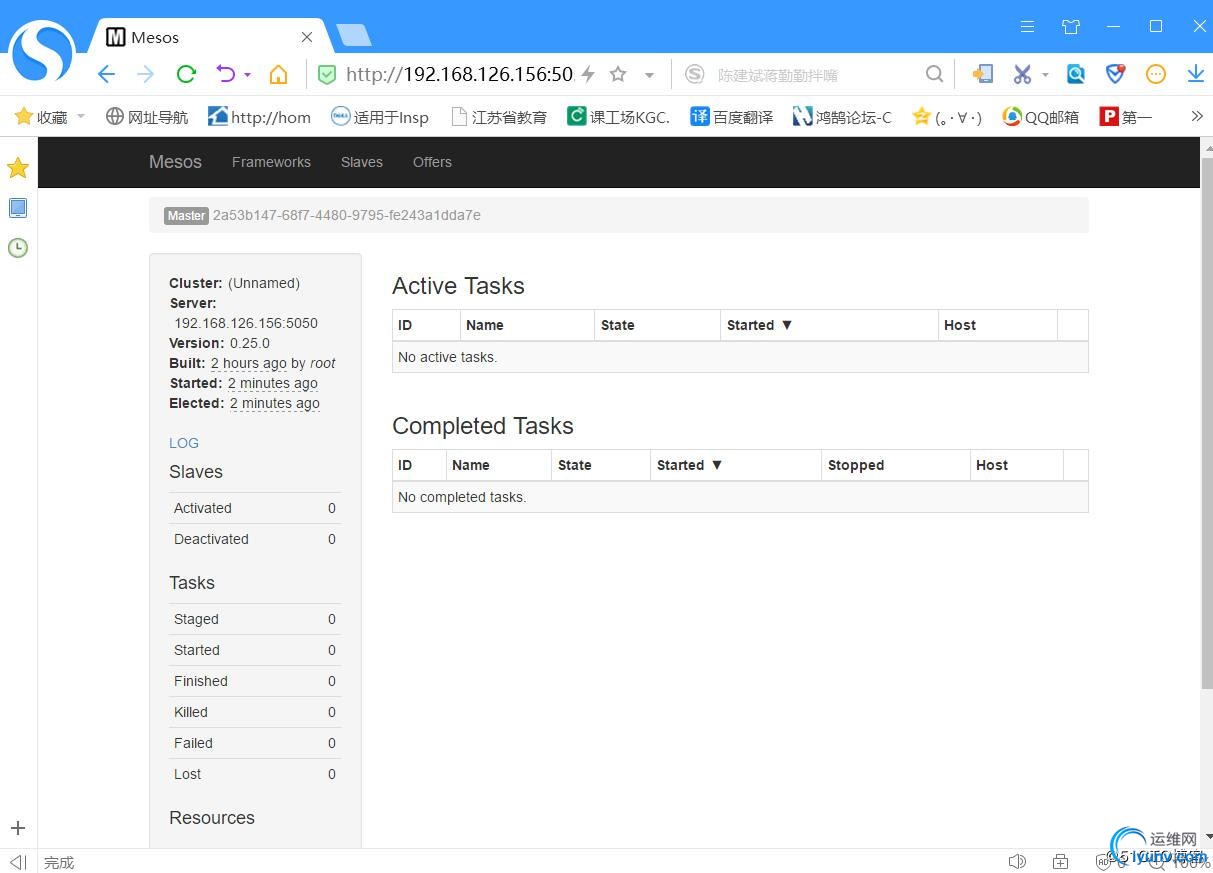Open the LOG link
The image size is (1213, 873).
184,443
